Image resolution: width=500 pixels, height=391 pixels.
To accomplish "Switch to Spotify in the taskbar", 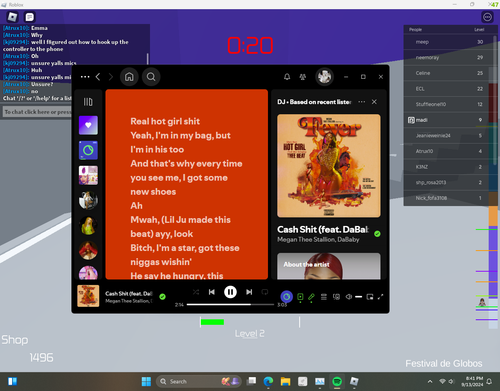I will (x=337, y=381).
